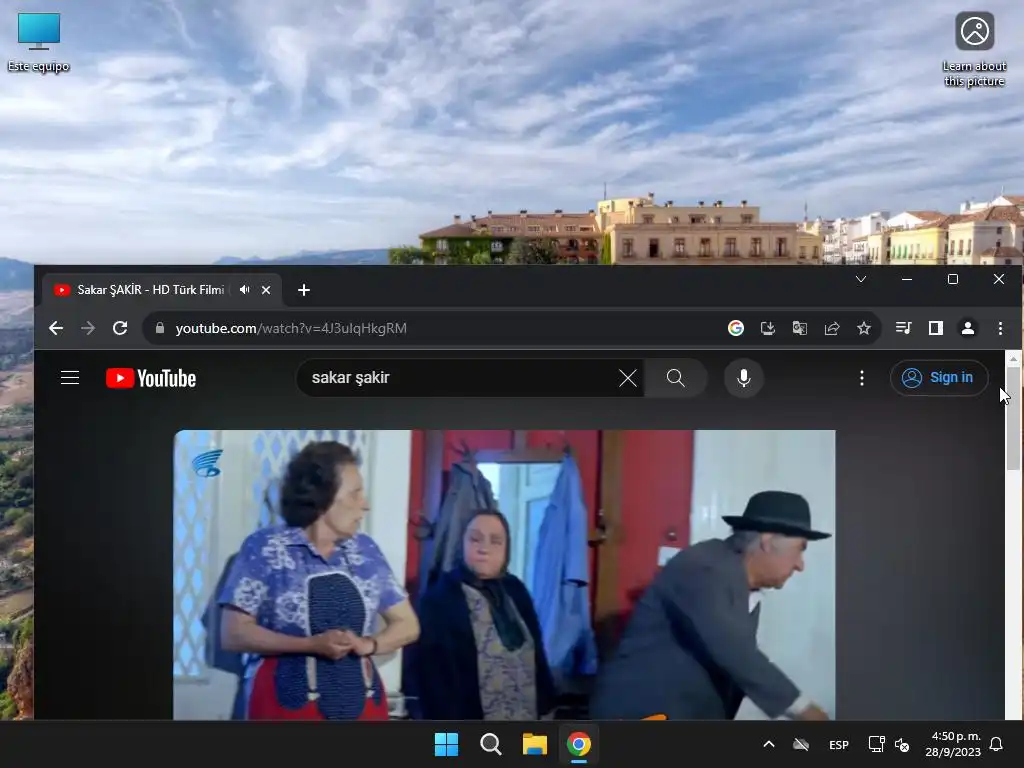The width and height of the screenshot is (1024, 768).
Task: Click the video player frame
Action: [x=504, y=575]
